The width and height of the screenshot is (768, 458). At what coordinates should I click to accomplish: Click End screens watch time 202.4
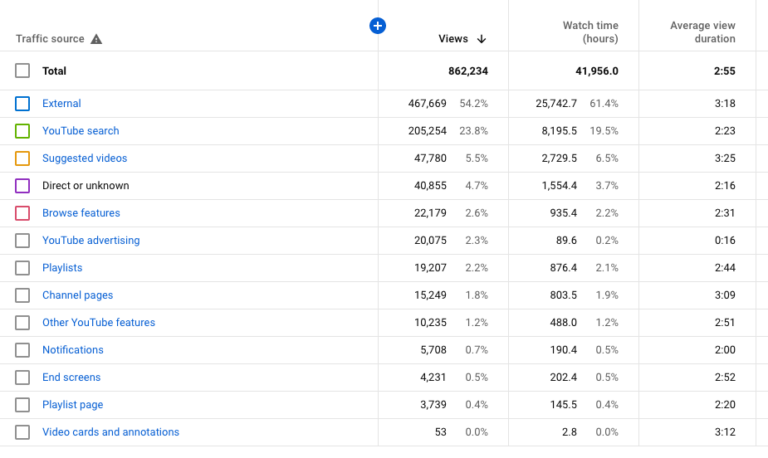(x=563, y=377)
